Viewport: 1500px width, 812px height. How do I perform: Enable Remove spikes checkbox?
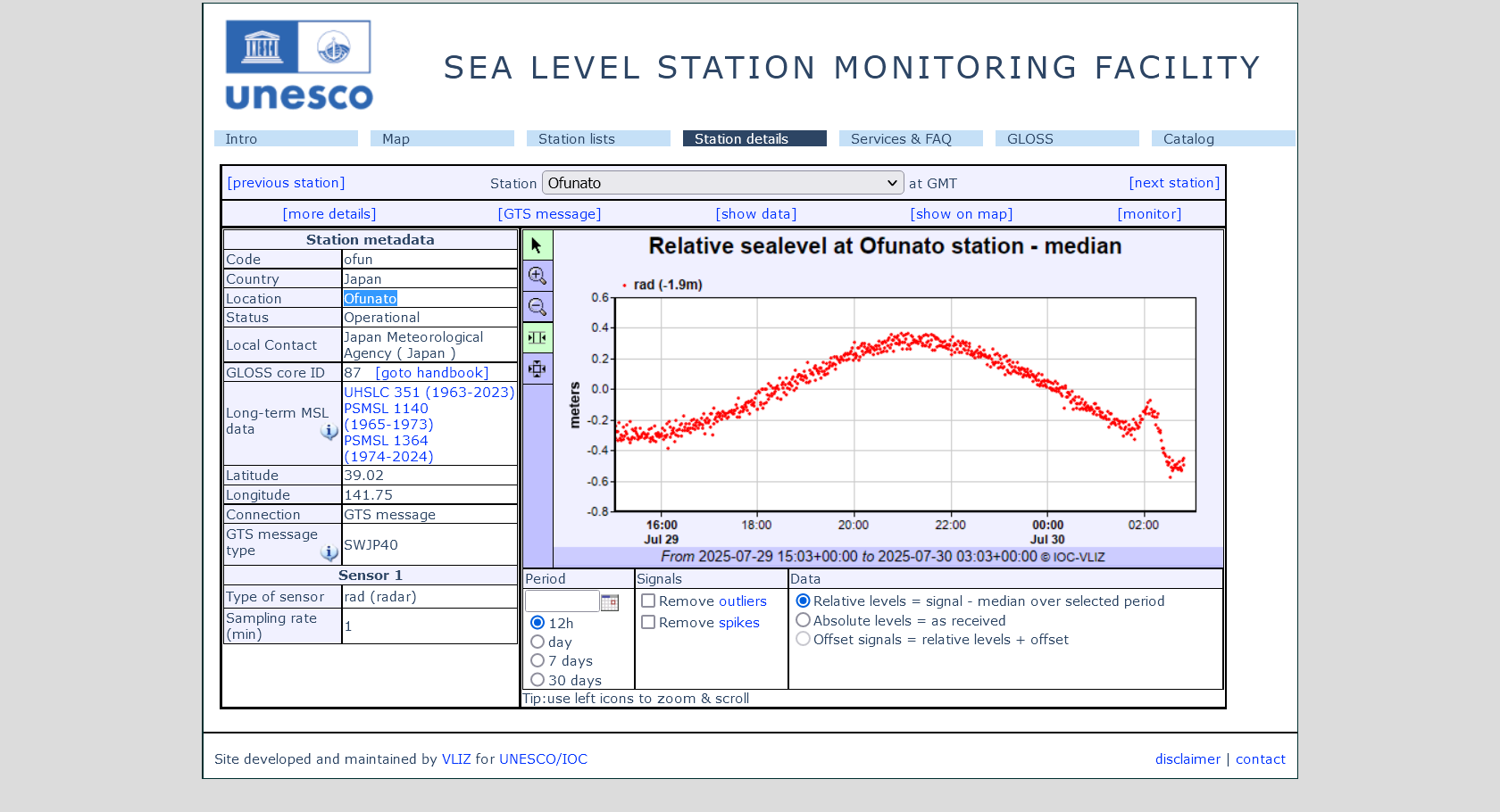(x=648, y=623)
